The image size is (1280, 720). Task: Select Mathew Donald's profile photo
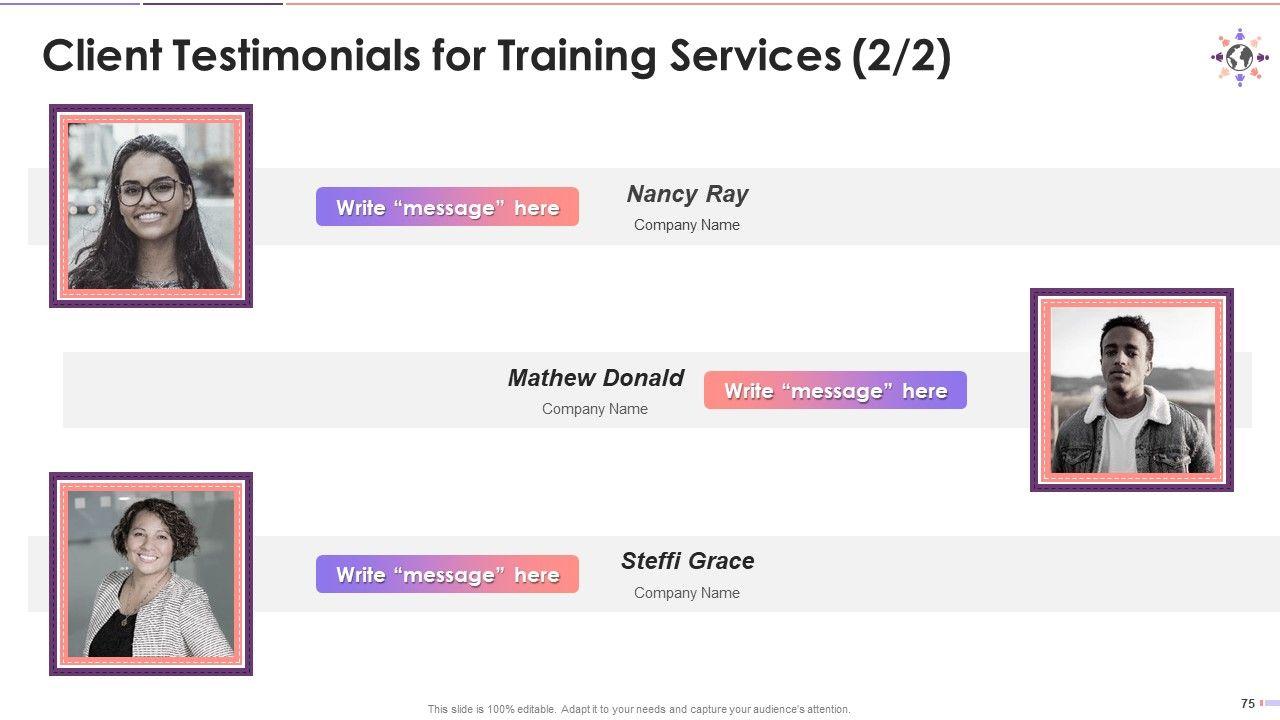pos(1132,390)
